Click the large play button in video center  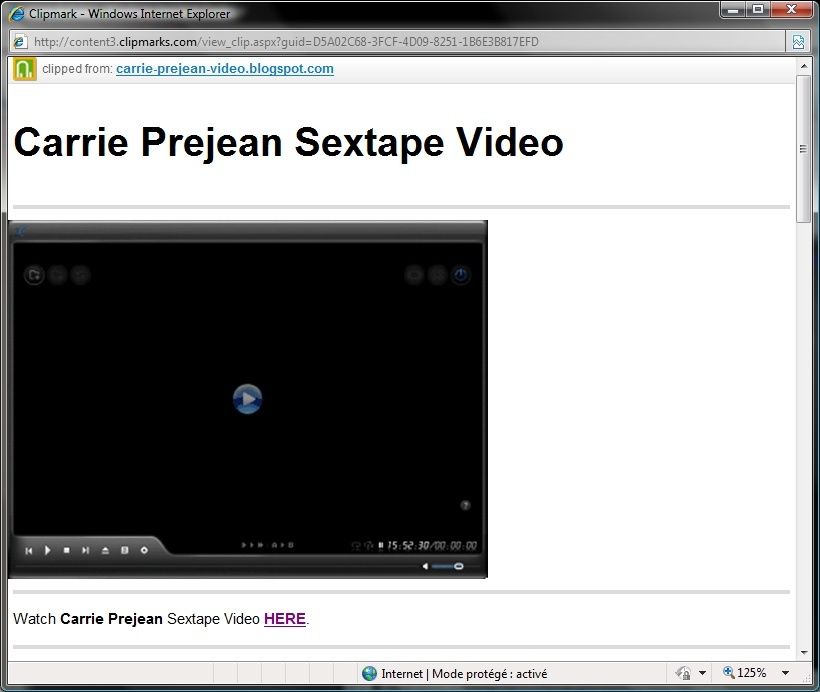pyautogui.click(x=247, y=399)
